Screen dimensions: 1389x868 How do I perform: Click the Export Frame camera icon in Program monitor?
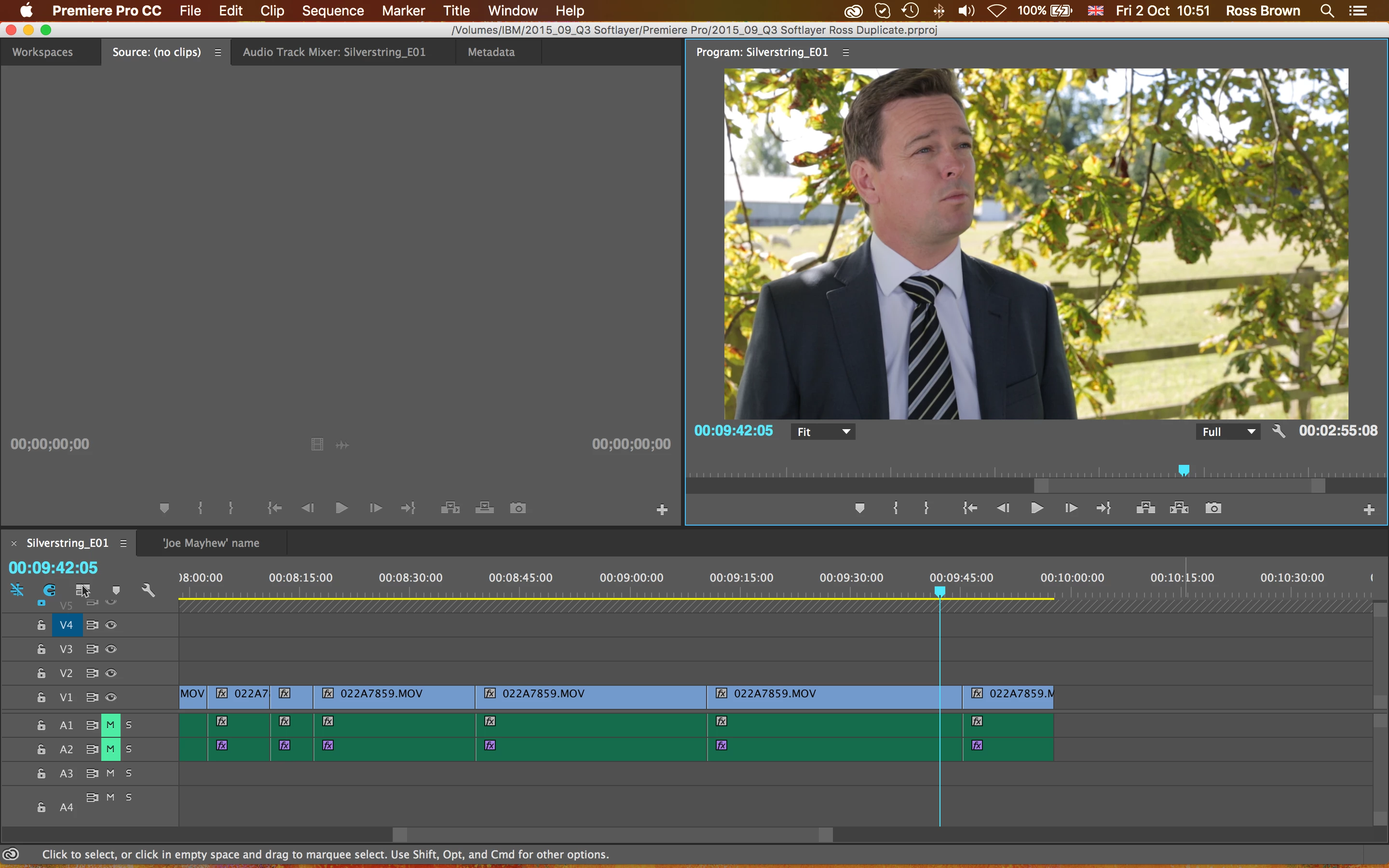(x=1213, y=508)
